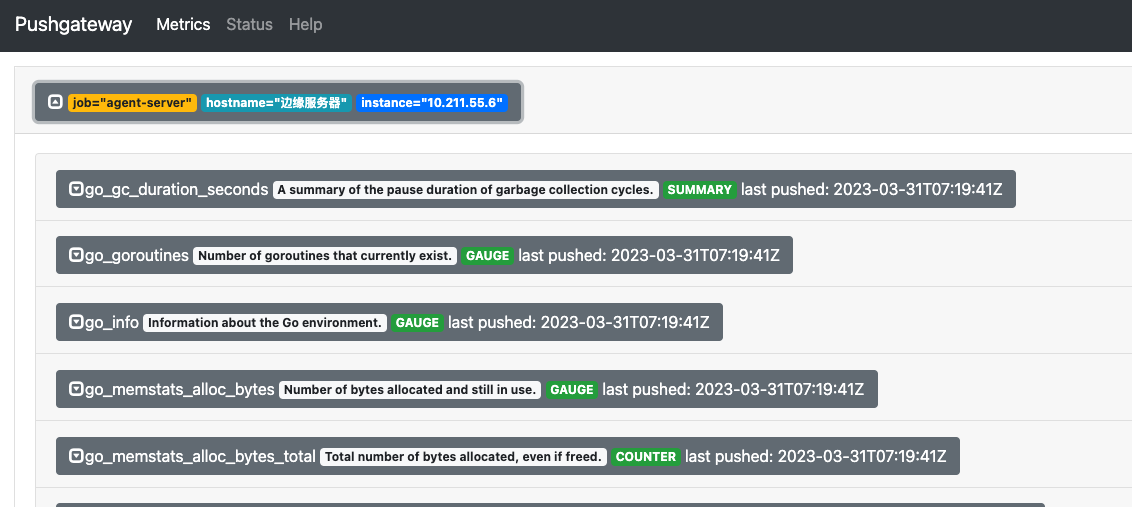This screenshot has height=507, width=1132.
Task: Click 'Total number of bytes allocated, even if freed.'
Action: click(x=463, y=456)
